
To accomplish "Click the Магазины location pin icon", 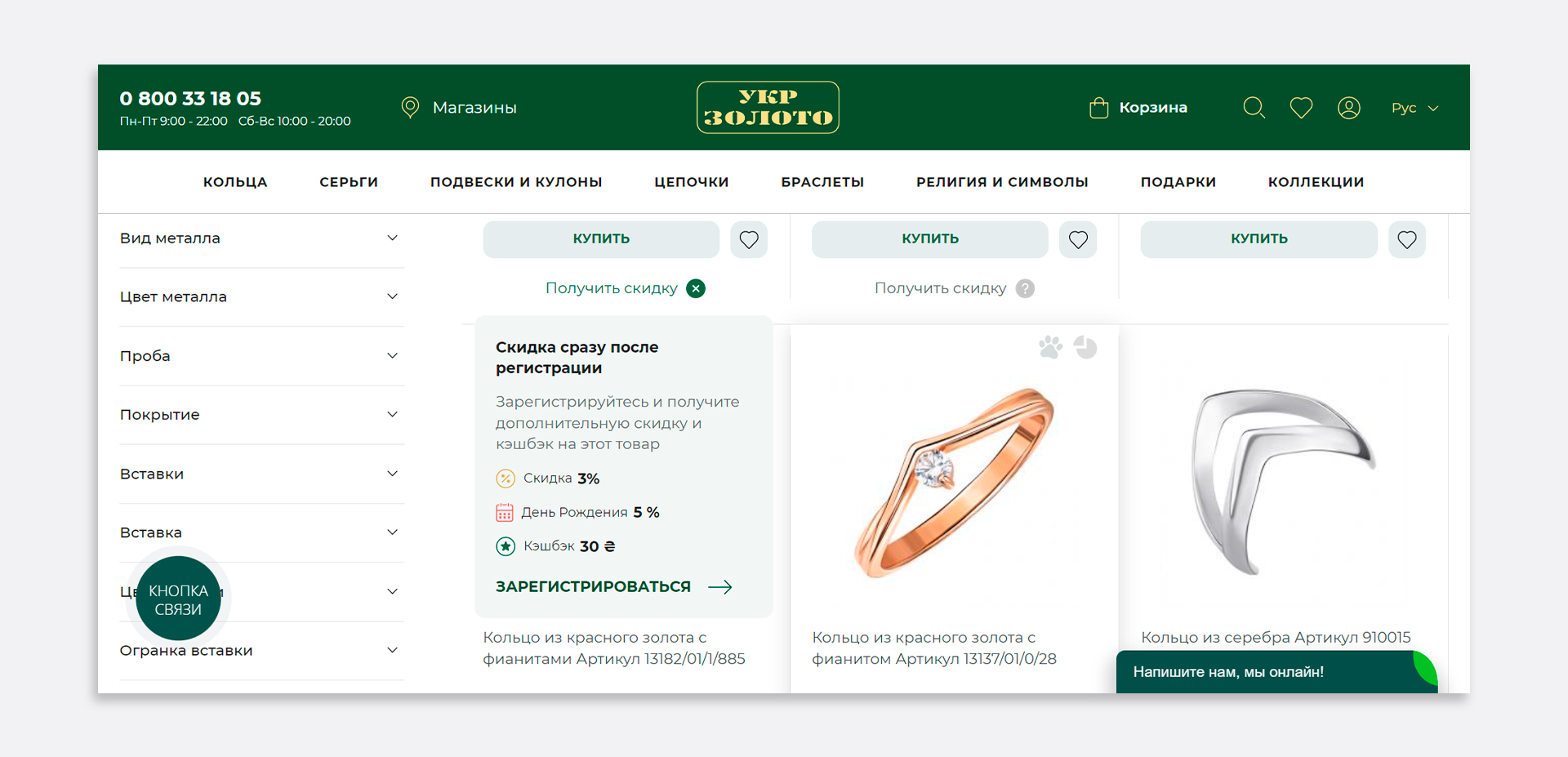I will (410, 108).
